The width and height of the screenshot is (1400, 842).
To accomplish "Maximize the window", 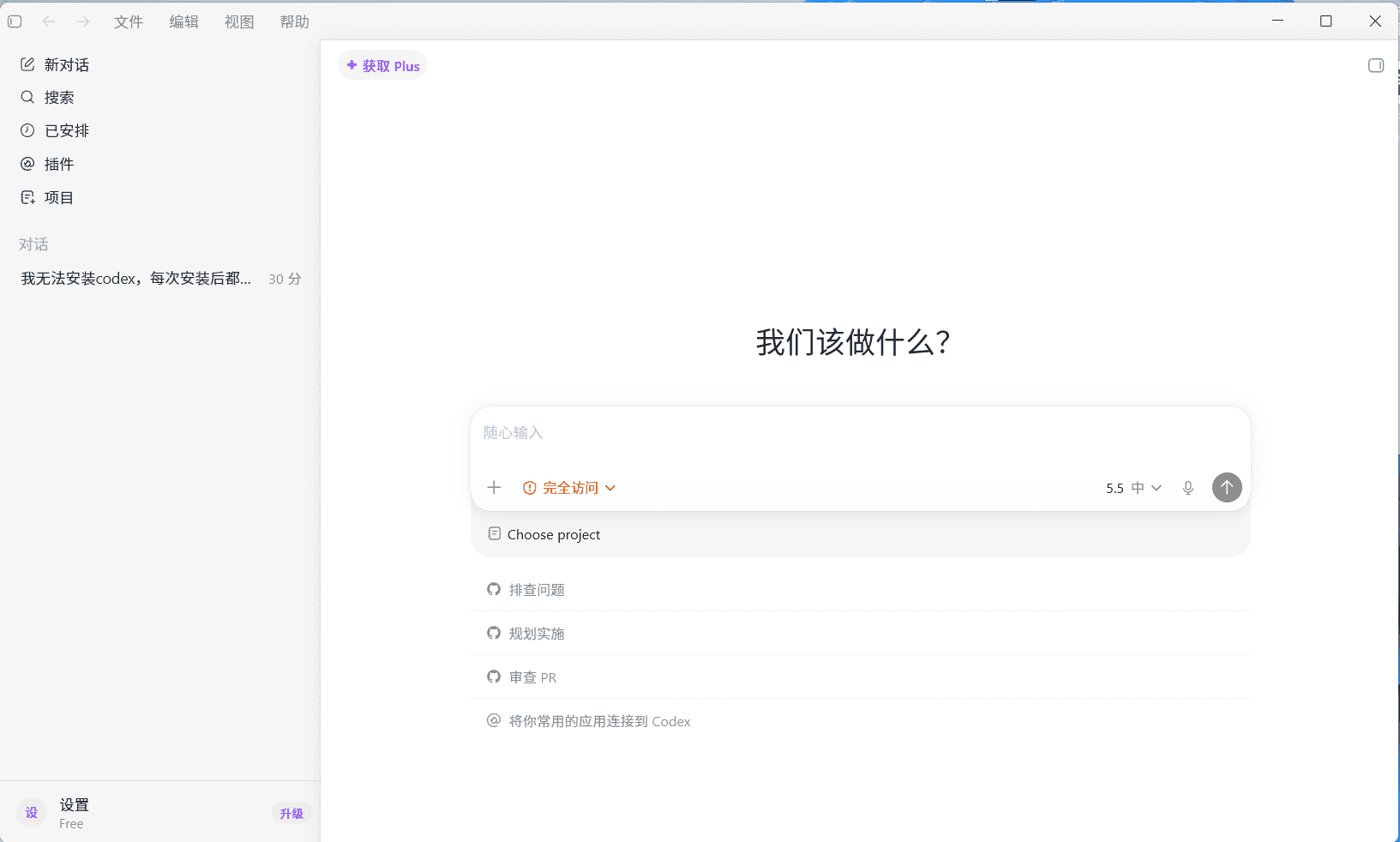I will (x=1325, y=21).
